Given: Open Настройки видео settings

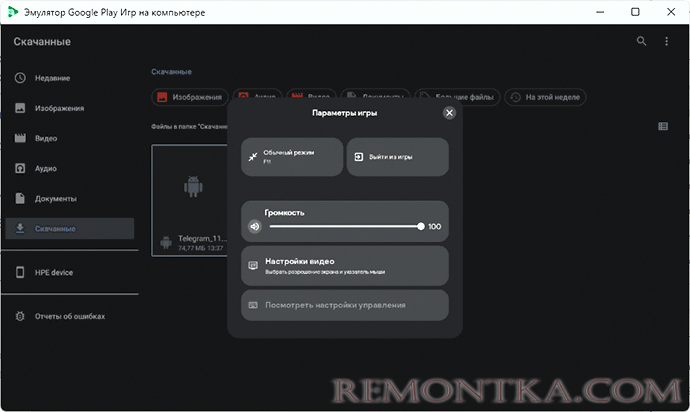Looking at the screenshot, I should pos(345,266).
